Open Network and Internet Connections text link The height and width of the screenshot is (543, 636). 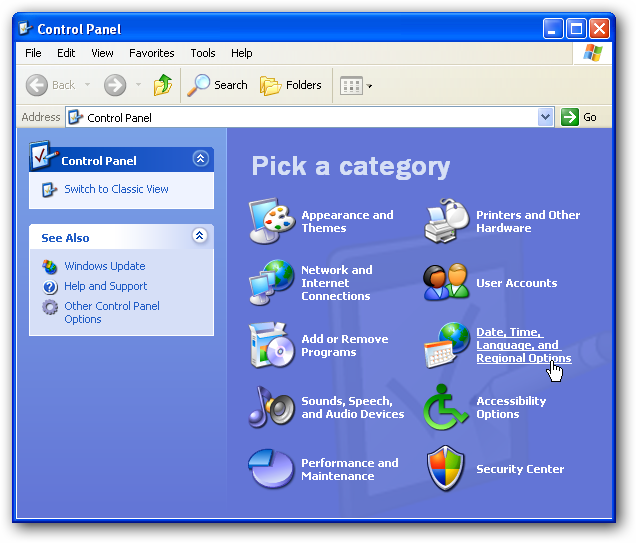337,283
